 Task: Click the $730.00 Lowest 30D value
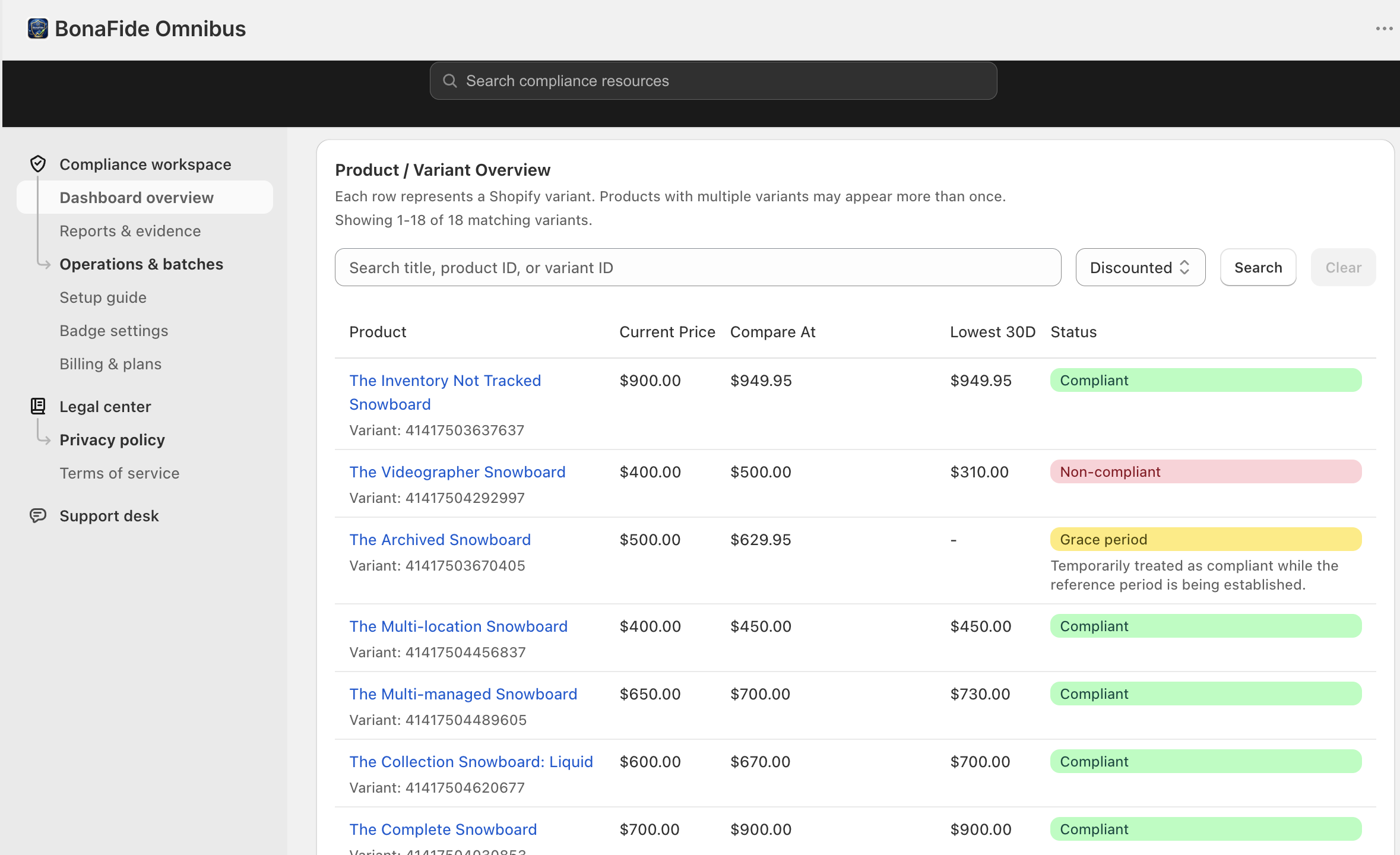(x=980, y=694)
